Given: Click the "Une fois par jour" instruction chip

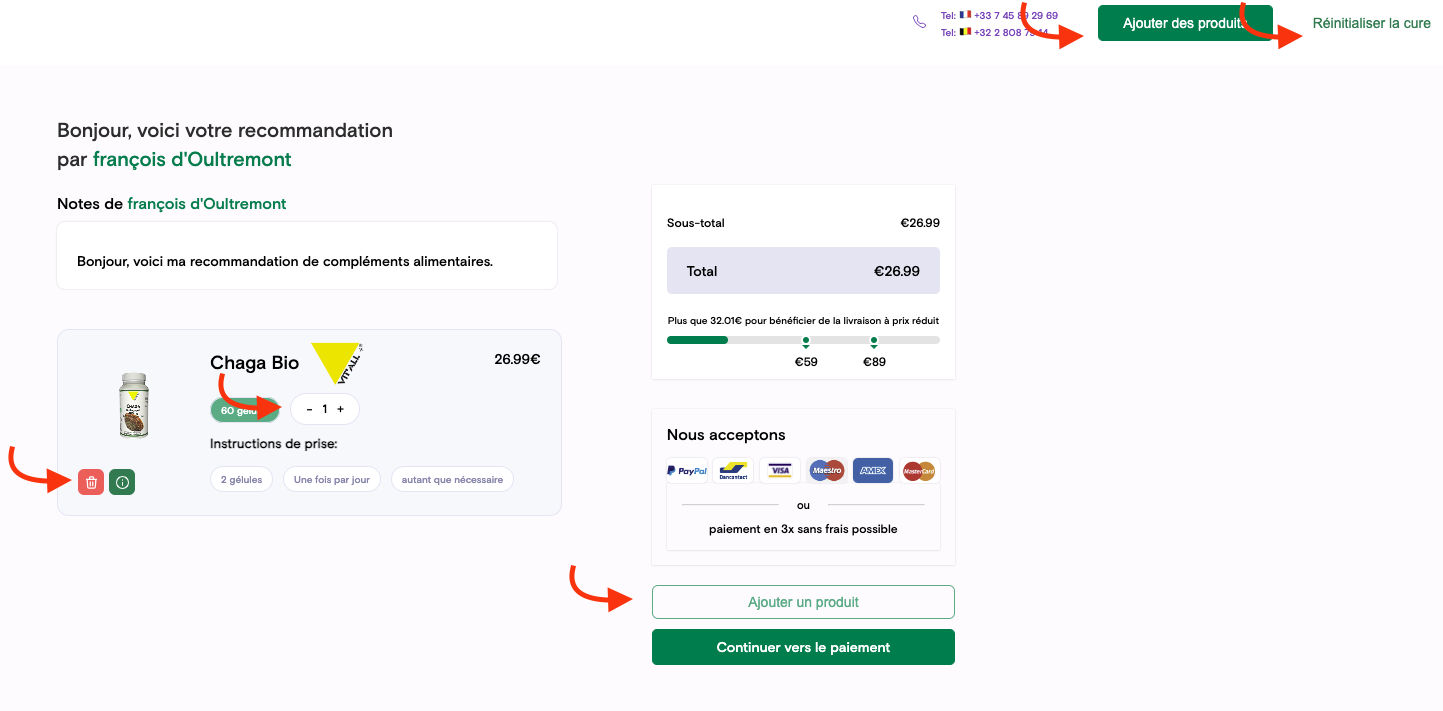Looking at the screenshot, I should pos(332,480).
